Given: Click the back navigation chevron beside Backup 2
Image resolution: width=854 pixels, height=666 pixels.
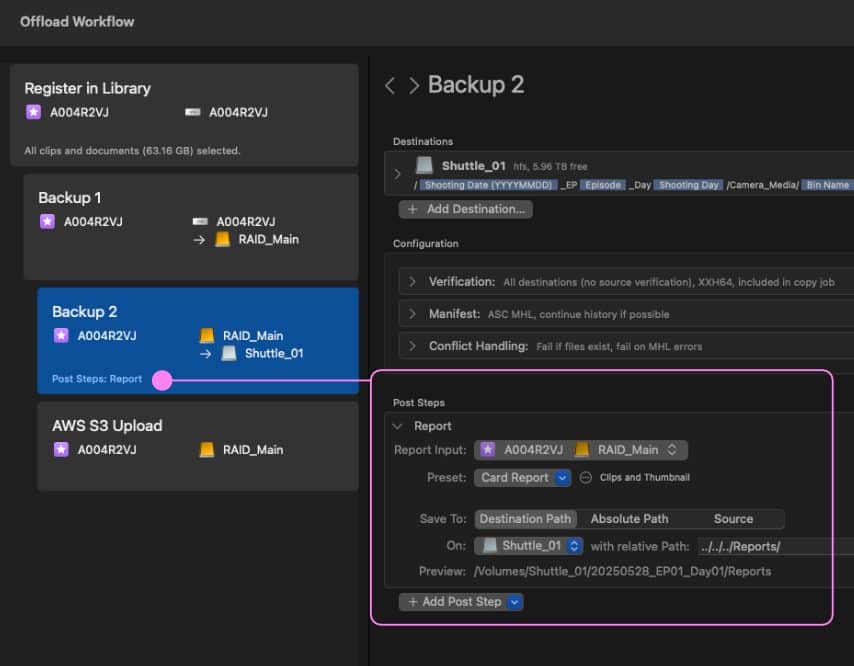Looking at the screenshot, I should pyautogui.click(x=390, y=86).
